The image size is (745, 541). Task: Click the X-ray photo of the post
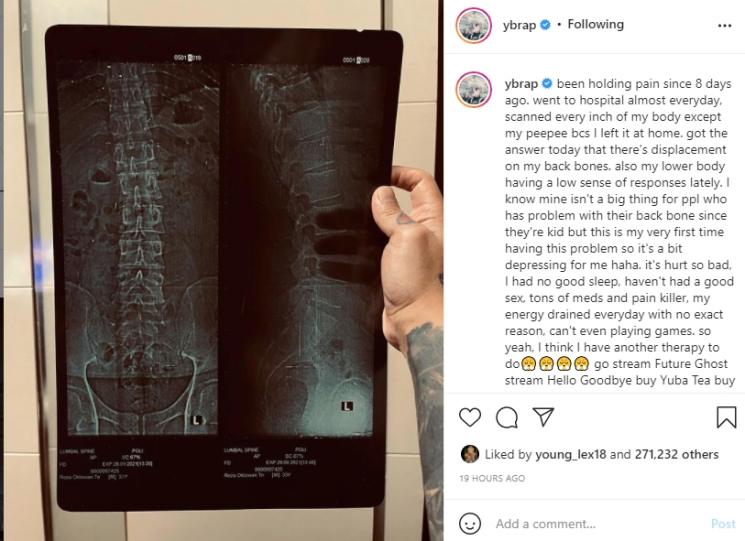[x=223, y=271]
